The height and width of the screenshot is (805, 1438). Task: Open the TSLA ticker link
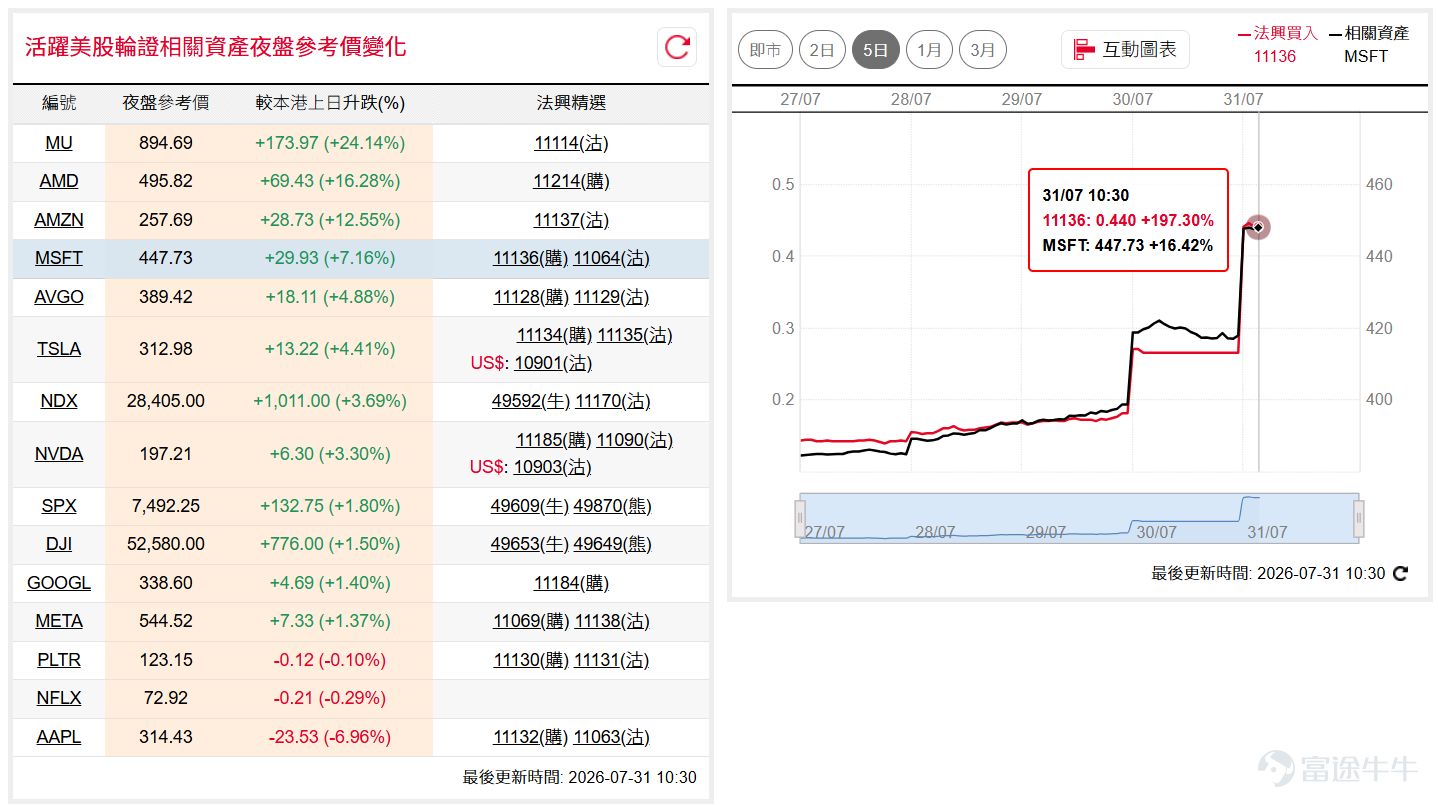point(59,349)
